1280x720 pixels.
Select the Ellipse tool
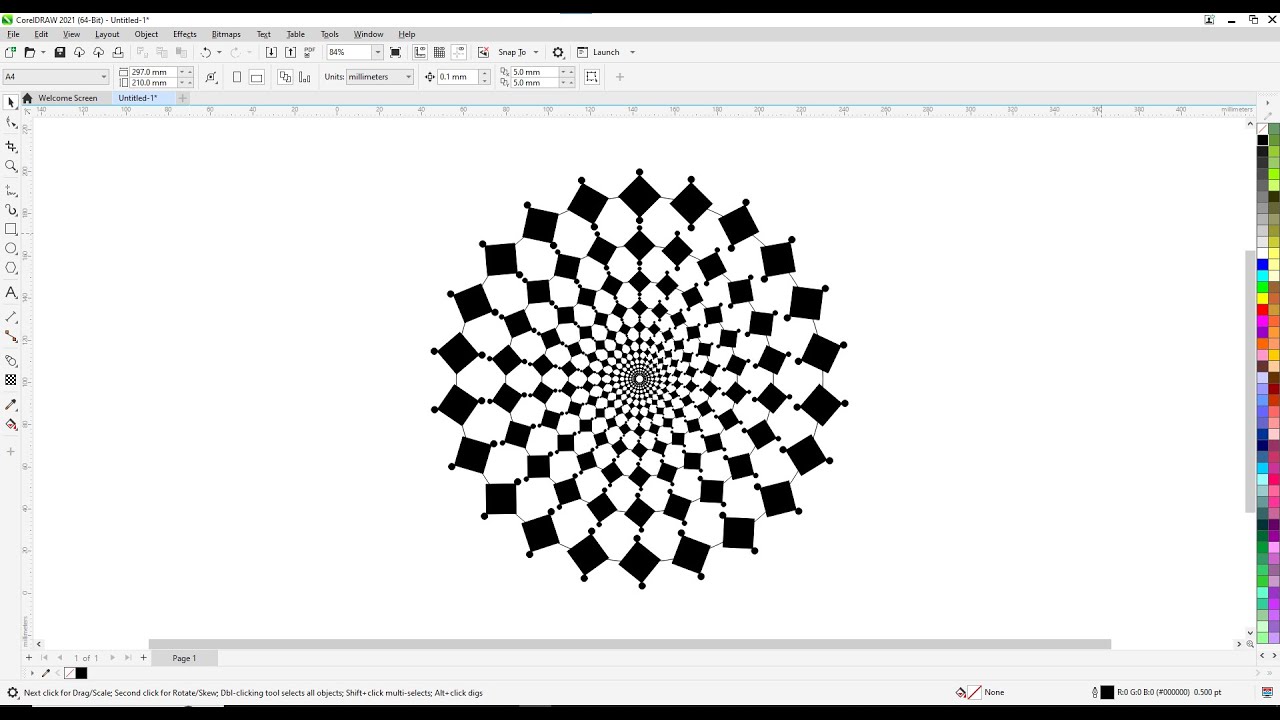[x=11, y=248]
